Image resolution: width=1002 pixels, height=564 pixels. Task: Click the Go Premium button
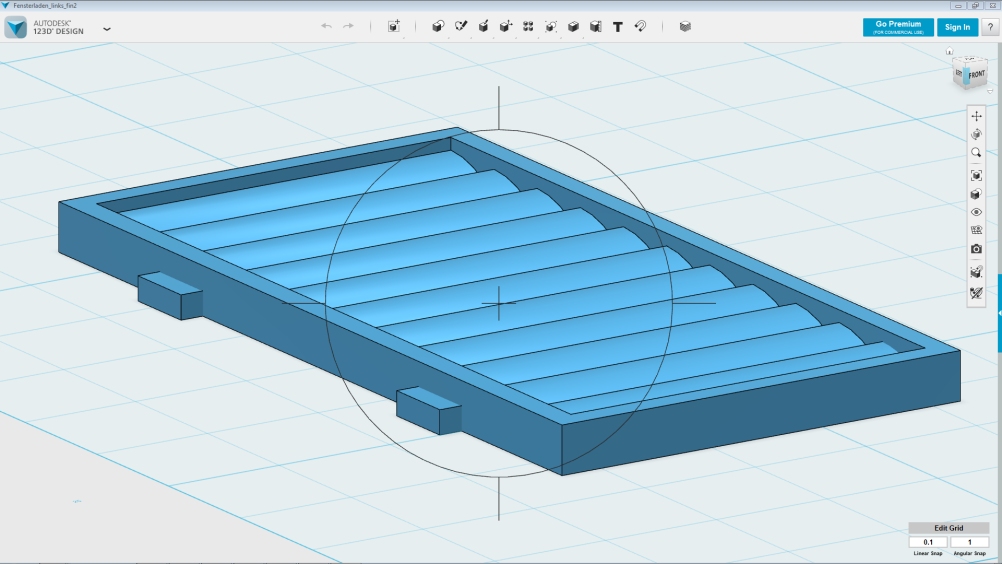pos(898,27)
